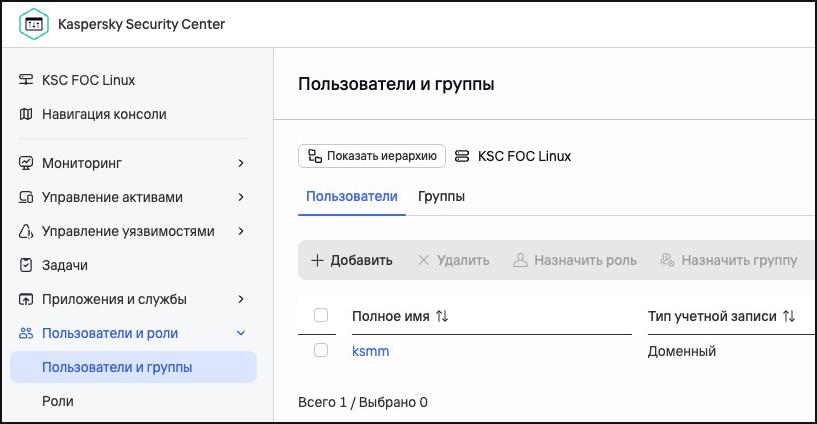817x424 pixels.
Task: Click the Добавить button label
Action: (361, 260)
